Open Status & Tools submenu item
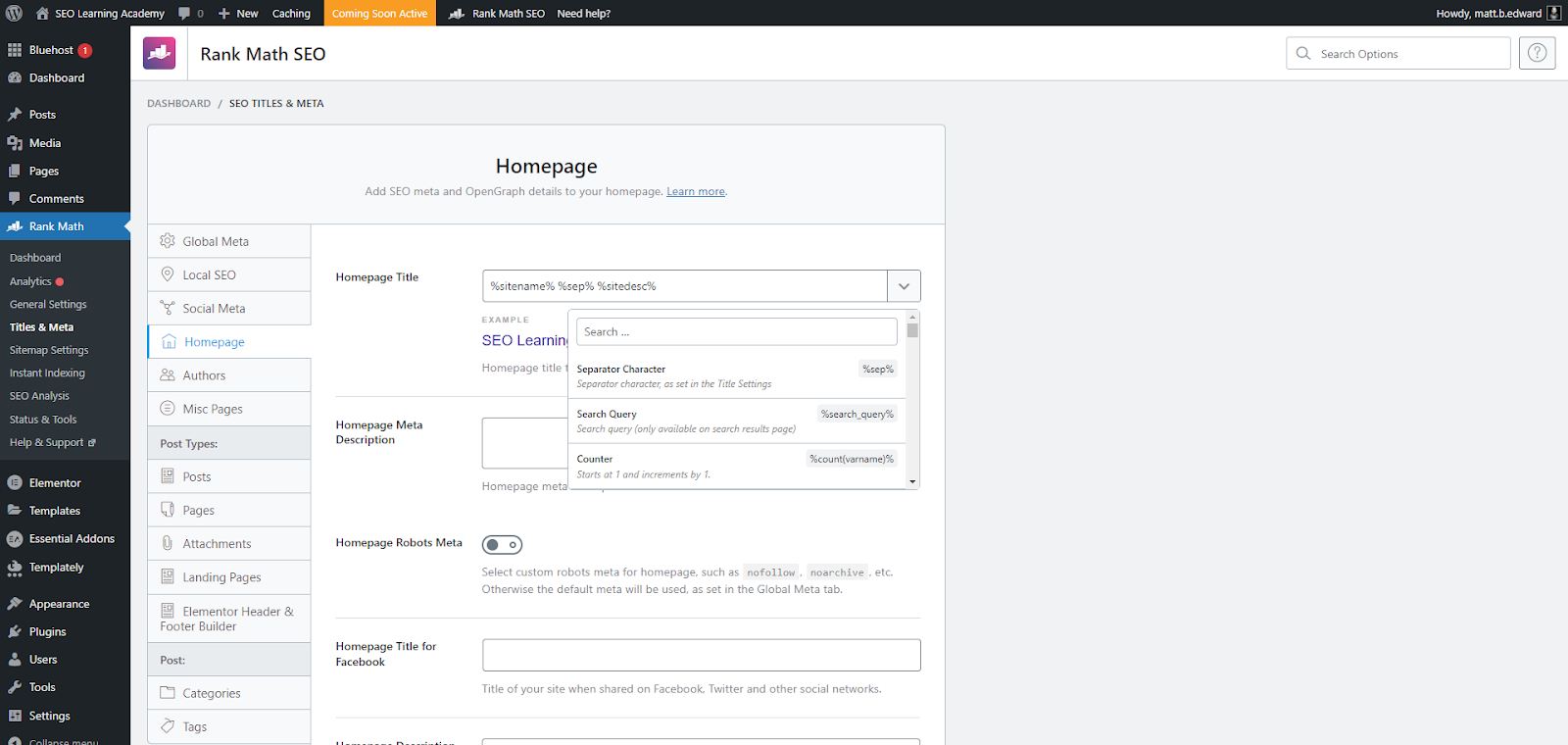This screenshot has width=1568, height=745. click(43, 420)
